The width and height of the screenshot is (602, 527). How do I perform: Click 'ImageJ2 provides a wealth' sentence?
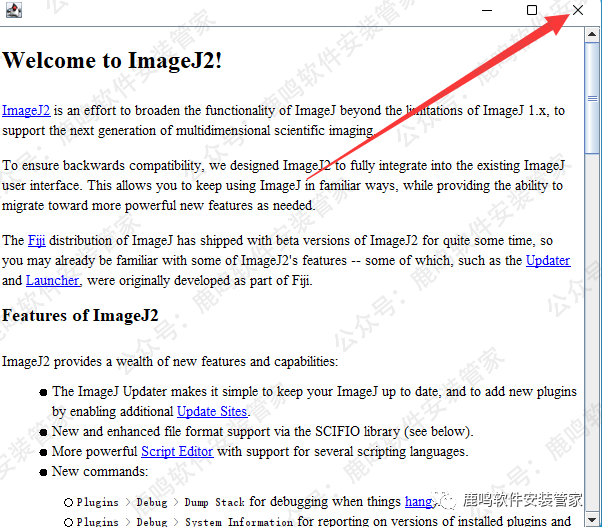pyautogui.click(x=170, y=362)
